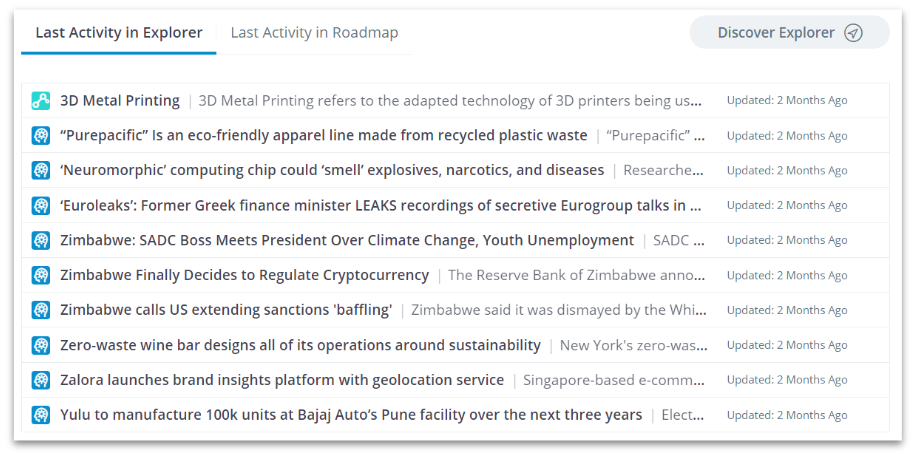
Task: Click the icon beside the Euroleaks article
Action: click(x=40, y=205)
